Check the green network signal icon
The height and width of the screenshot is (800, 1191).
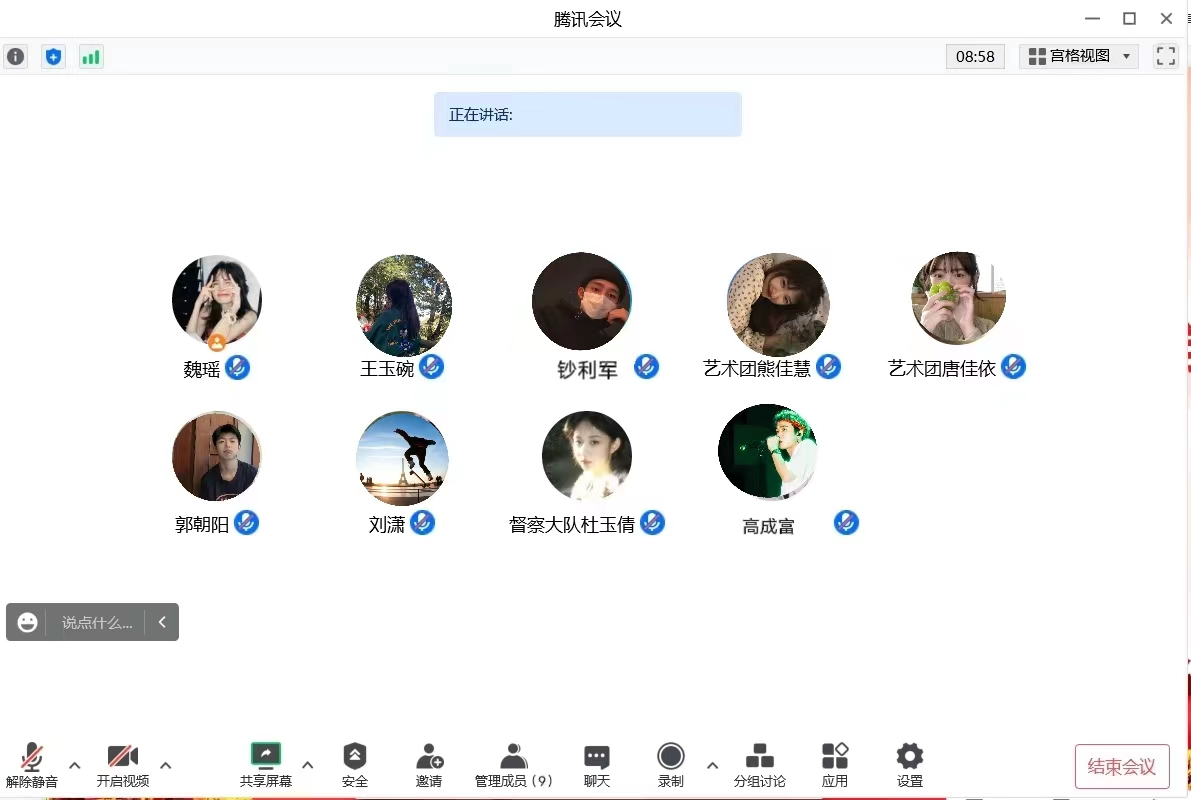91,57
